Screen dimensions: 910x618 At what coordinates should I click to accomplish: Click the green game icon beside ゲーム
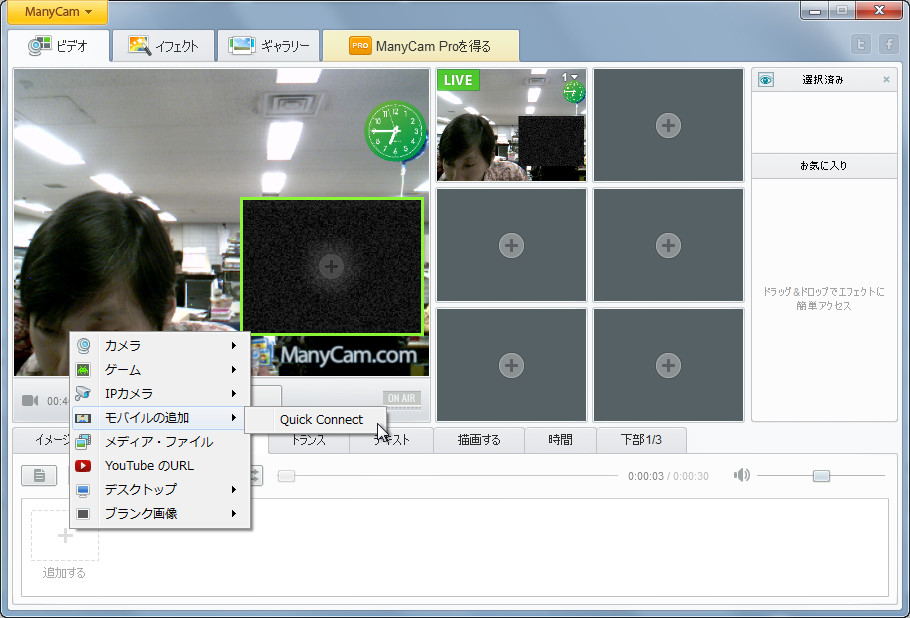[x=84, y=370]
